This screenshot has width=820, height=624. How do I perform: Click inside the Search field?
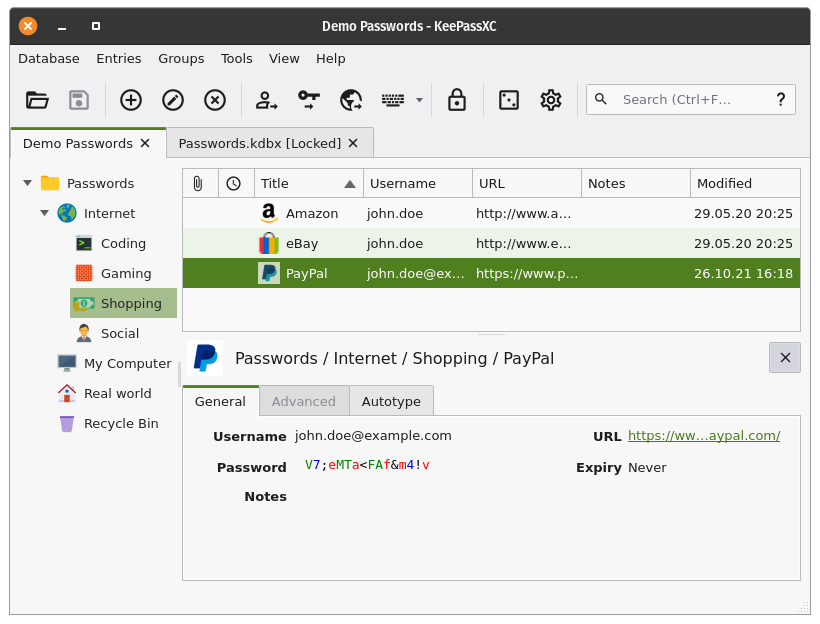pyautogui.click(x=680, y=99)
